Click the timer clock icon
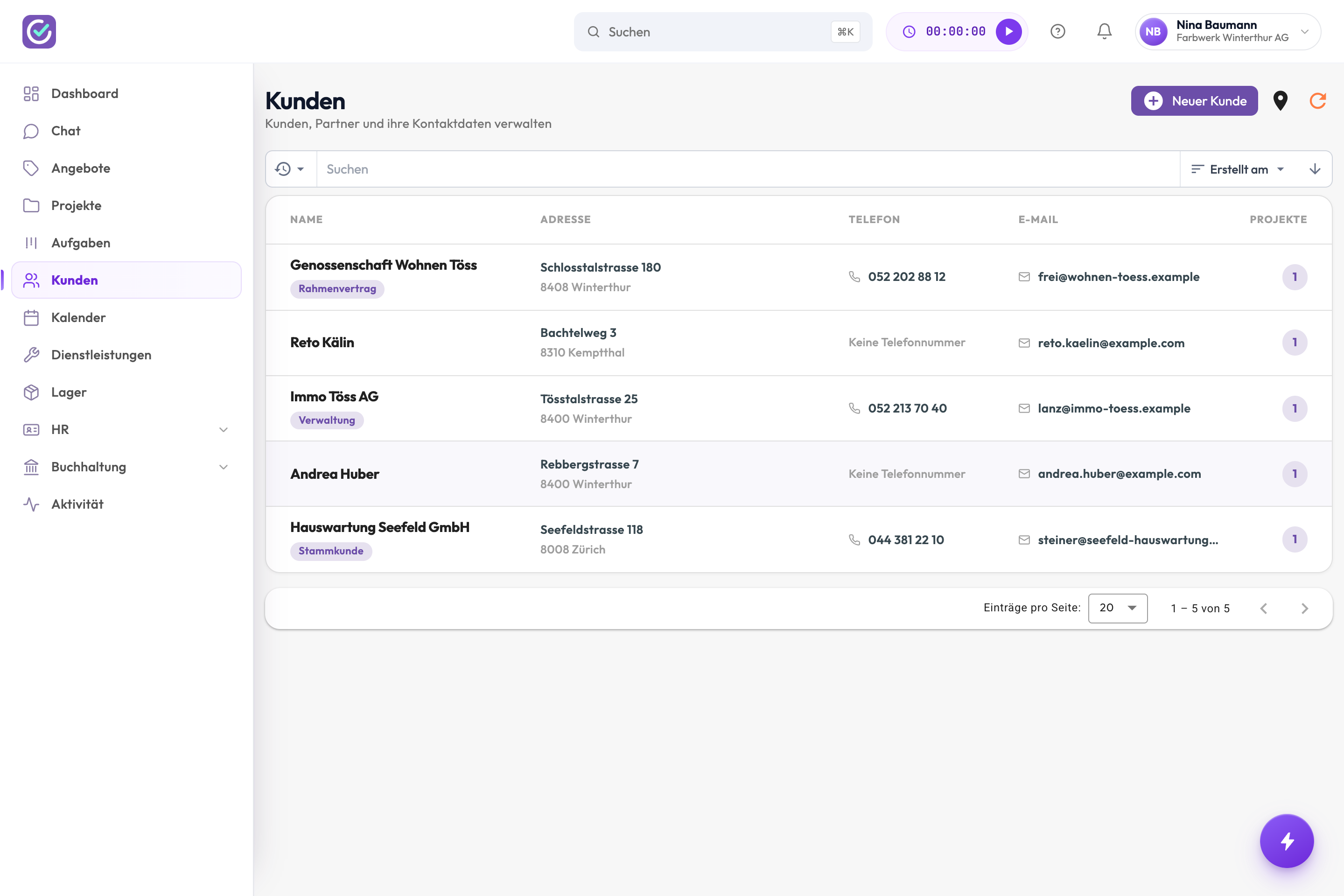 909,31
